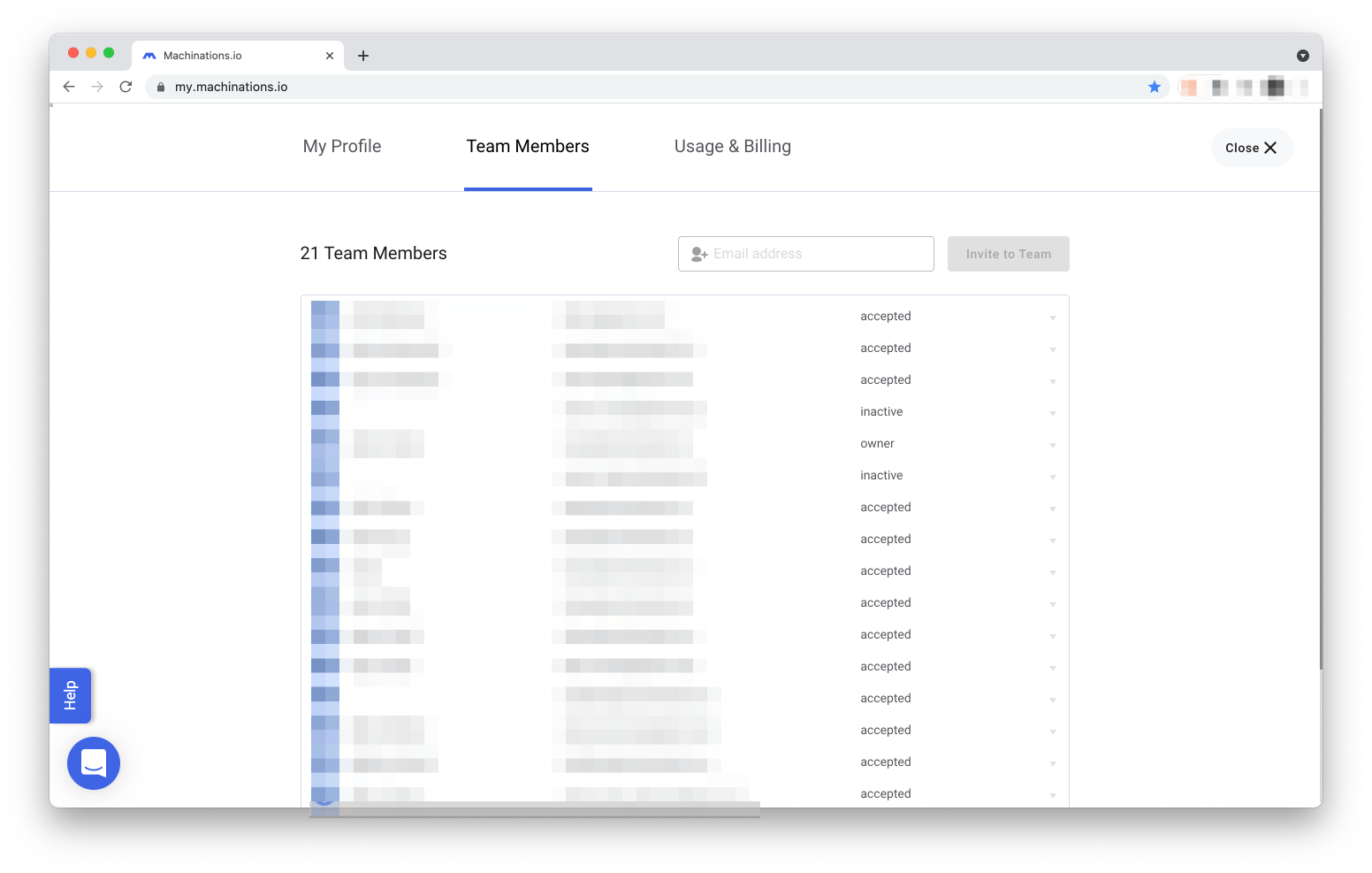Expand the first row's accepted dropdown
The height and width of the screenshot is (873, 1372).
click(1053, 318)
